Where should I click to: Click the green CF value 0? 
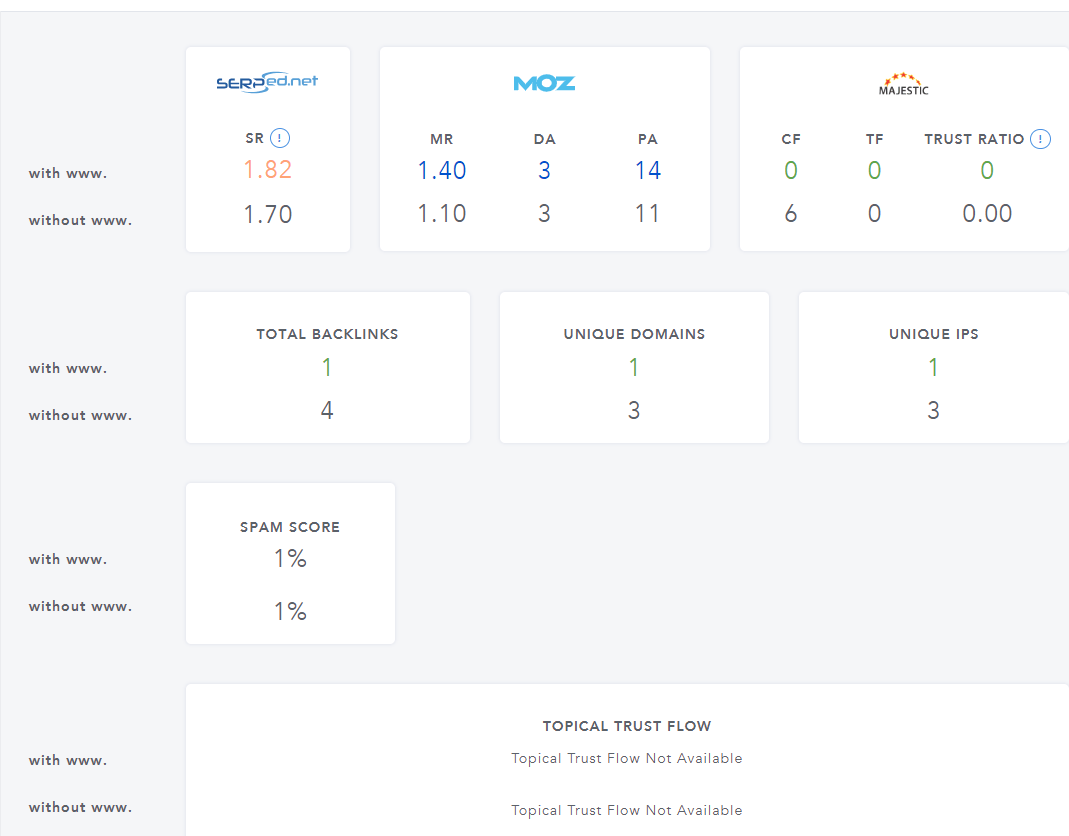click(x=791, y=171)
